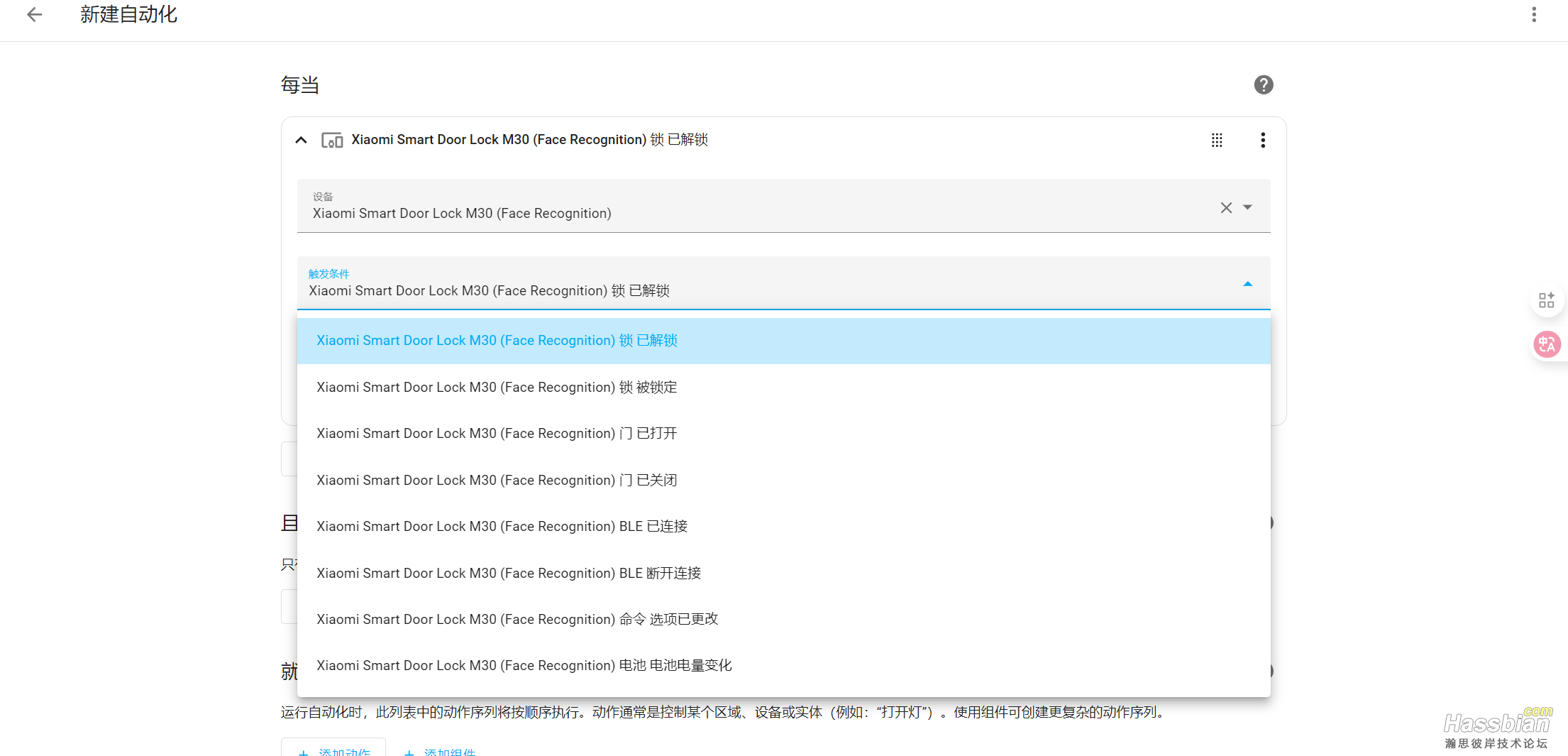Open the page overflow menu at top right
Screen dimensions: 1568x756
tap(1534, 14)
